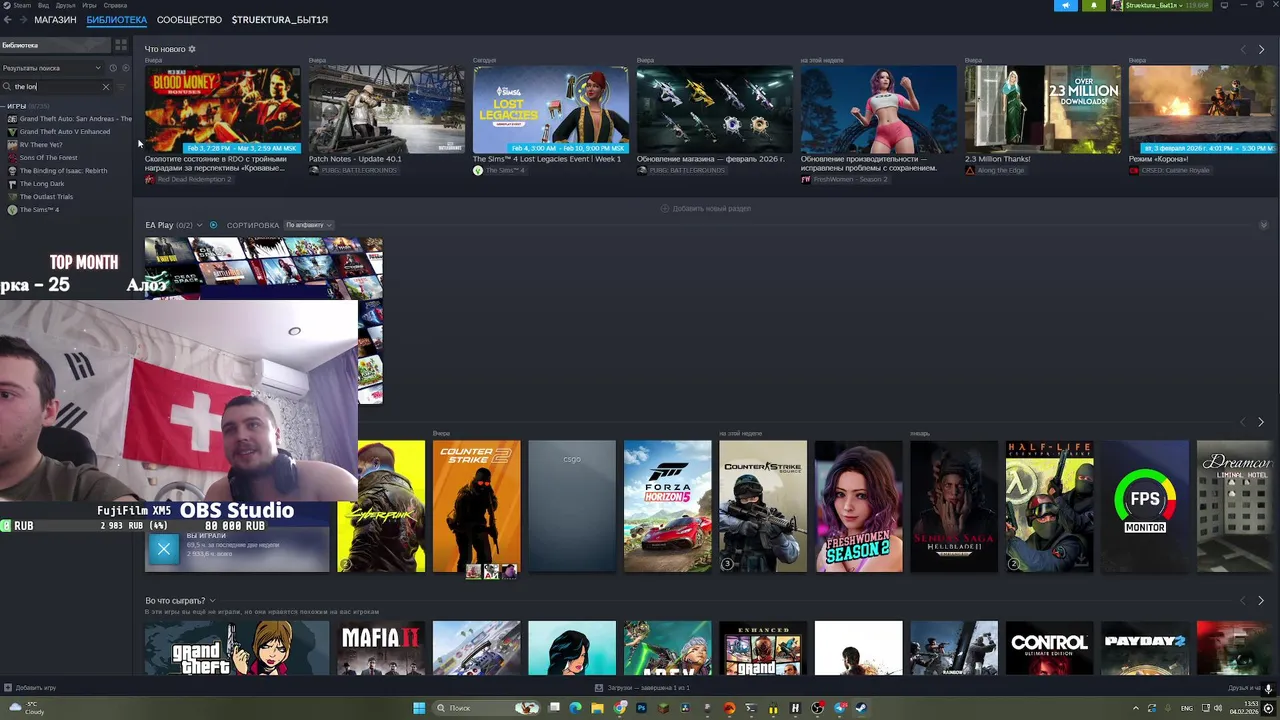Open the По алфавиту sort dropdown
The width and height of the screenshot is (1280, 720).
pyautogui.click(x=308, y=225)
